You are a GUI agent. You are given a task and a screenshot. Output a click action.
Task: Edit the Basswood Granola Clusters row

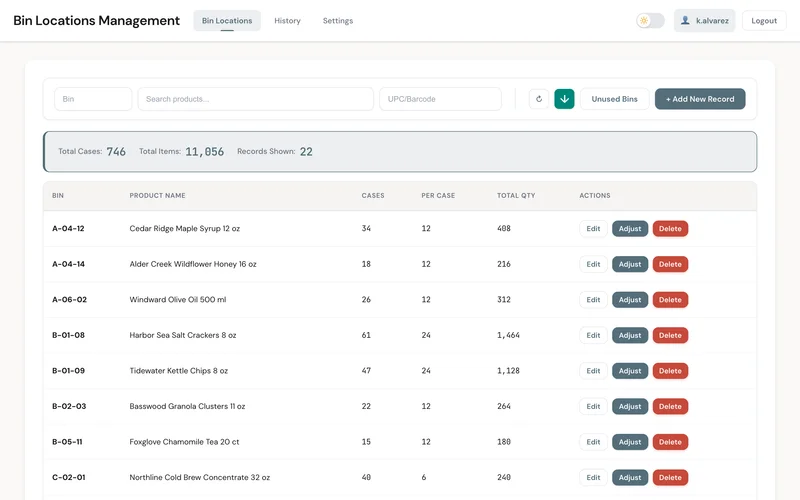(593, 407)
